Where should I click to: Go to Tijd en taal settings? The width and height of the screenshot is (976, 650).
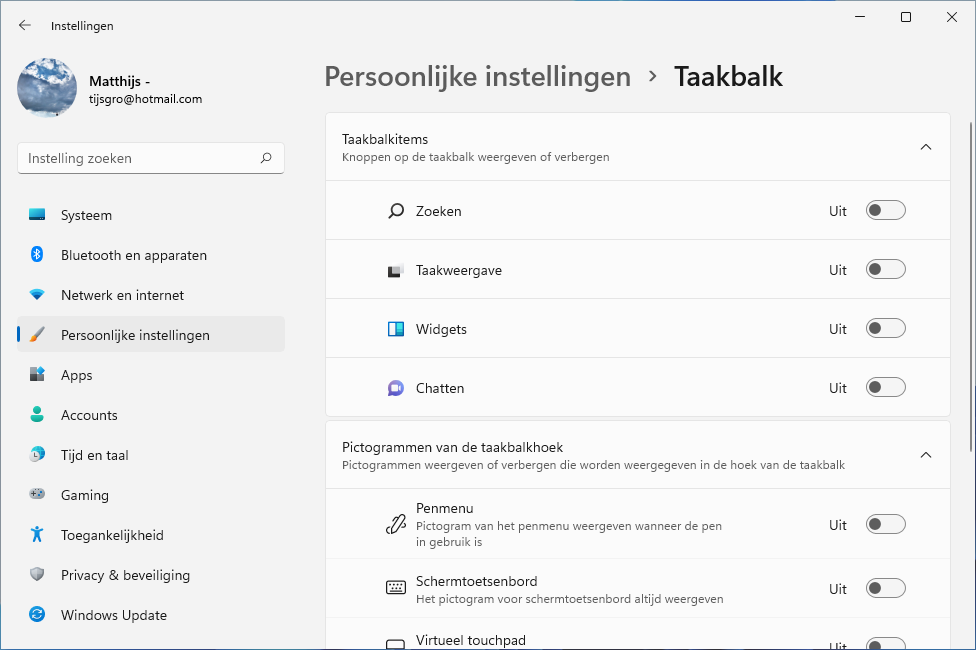coord(94,455)
